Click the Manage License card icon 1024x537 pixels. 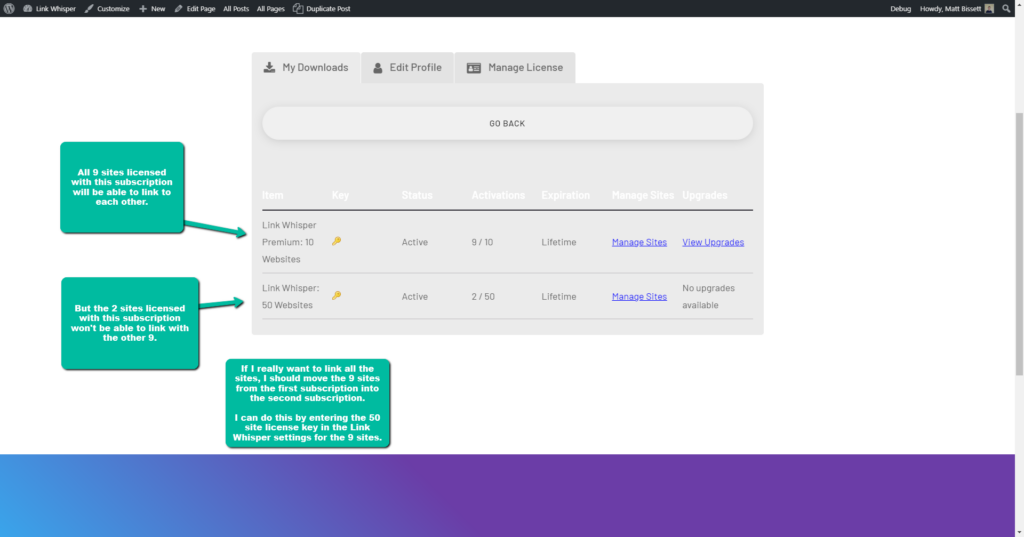474,68
